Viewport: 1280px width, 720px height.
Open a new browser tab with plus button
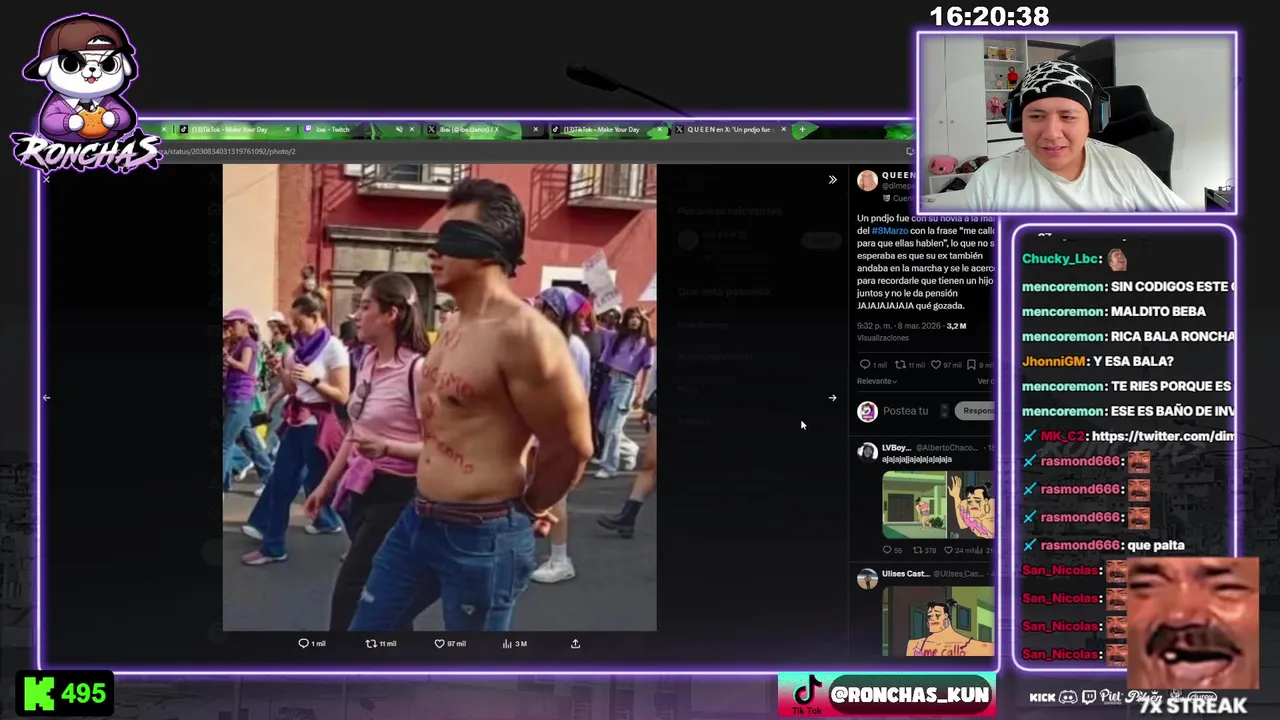point(802,130)
